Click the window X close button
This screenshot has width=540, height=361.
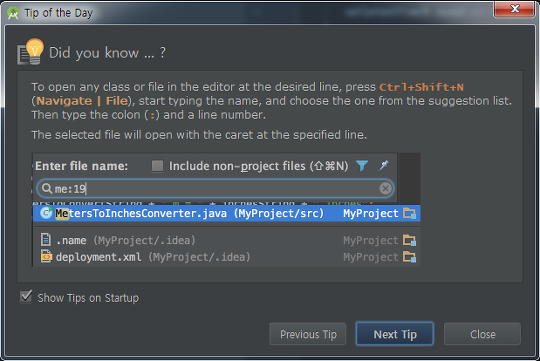515,8
